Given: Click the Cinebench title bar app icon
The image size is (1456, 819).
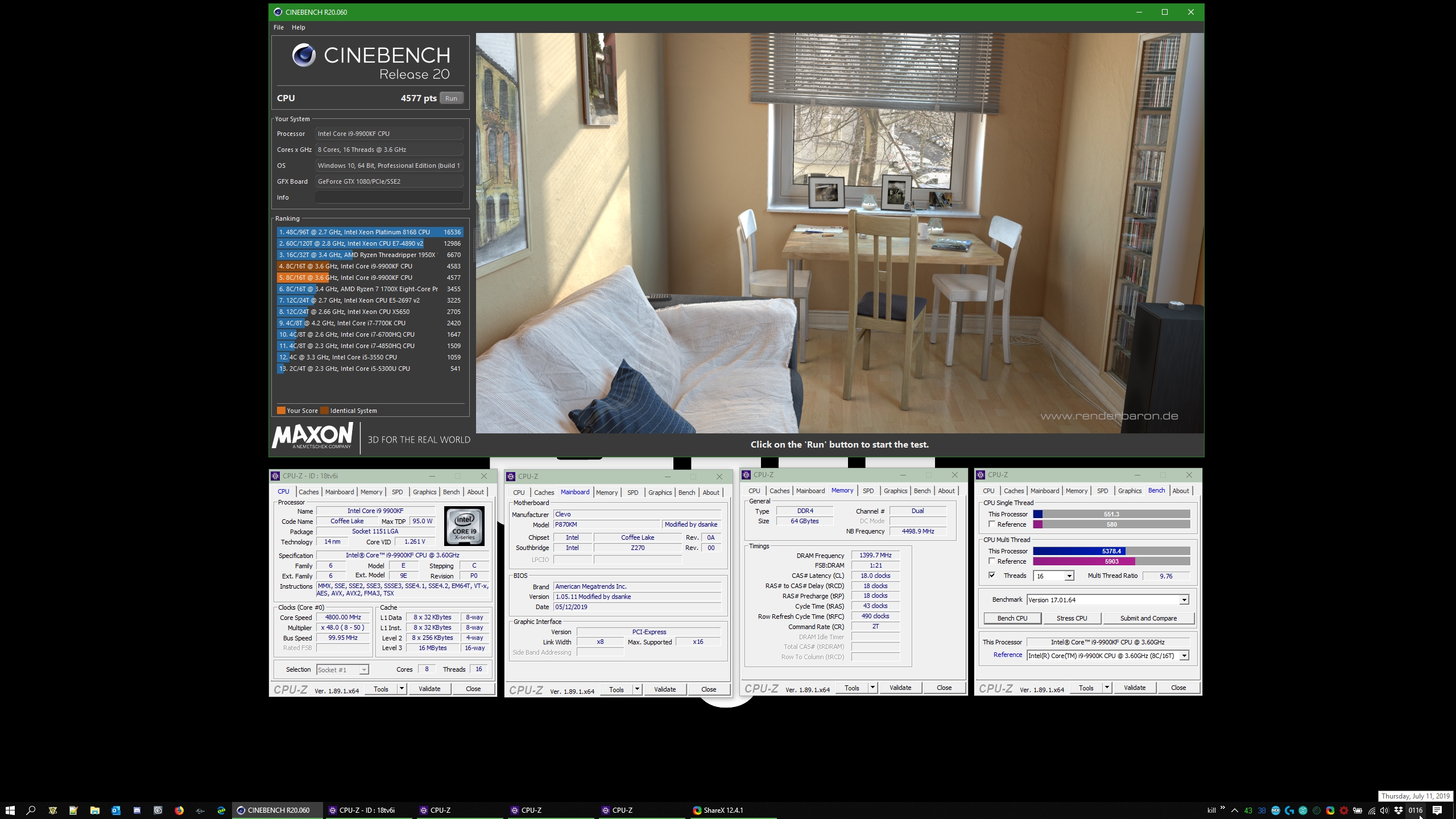Looking at the screenshot, I should click(x=278, y=12).
